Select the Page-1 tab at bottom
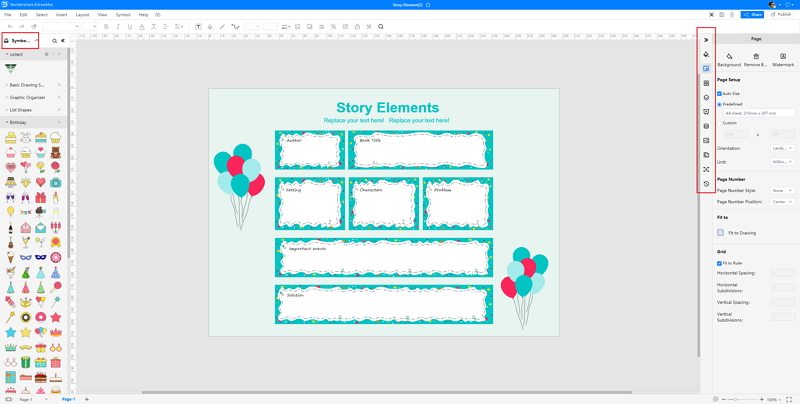Viewport: 800px width, 404px height. [x=68, y=399]
